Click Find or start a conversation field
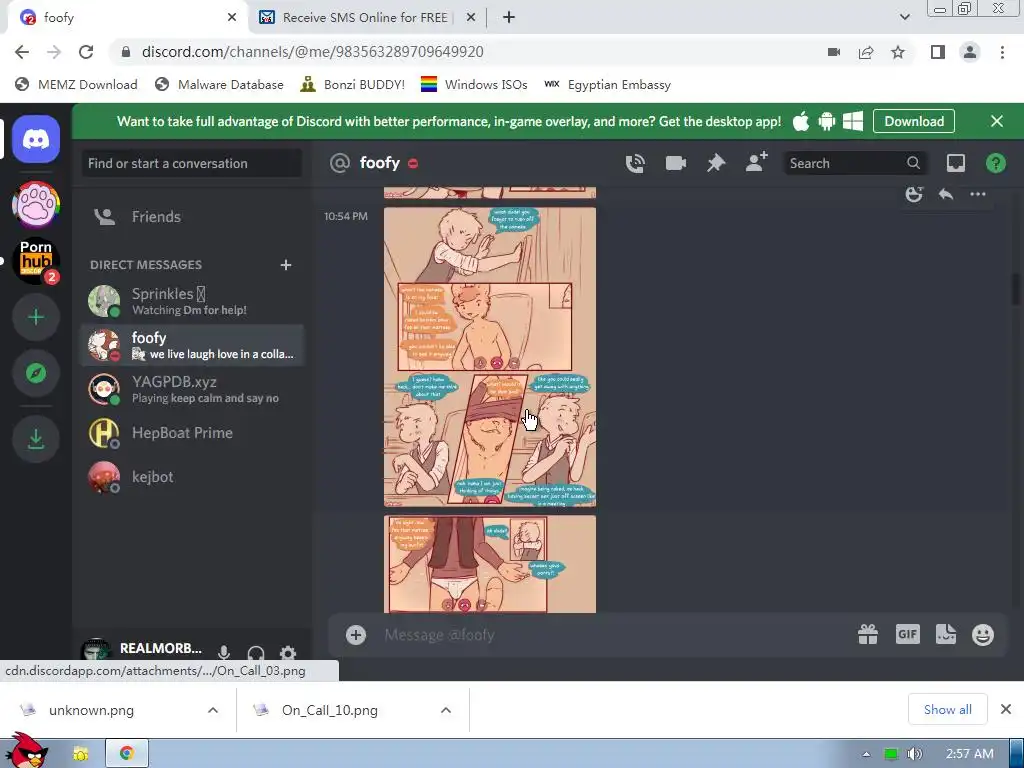1024x768 pixels. click(192, 163)
